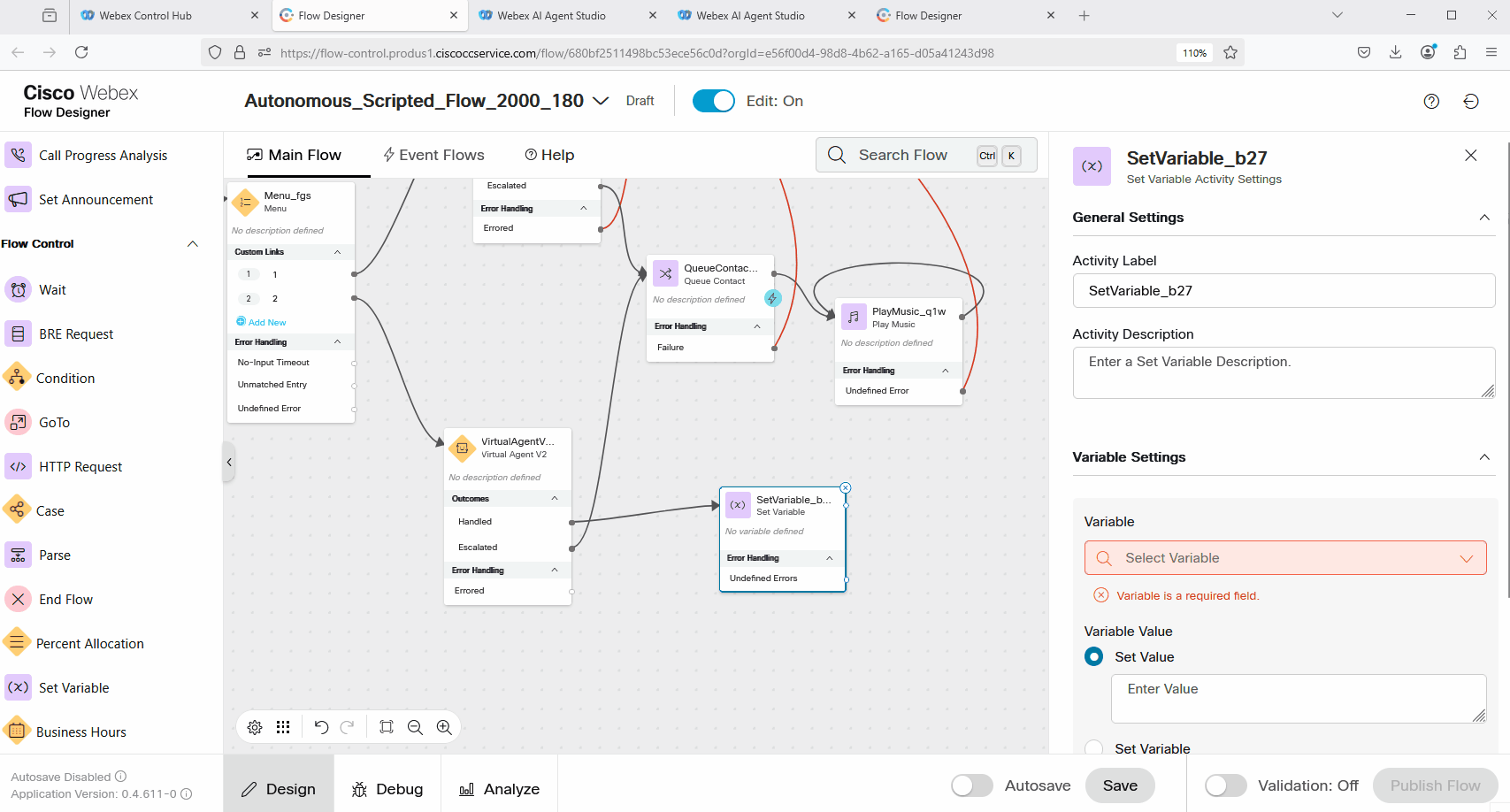Open the Debug tab

387,789
